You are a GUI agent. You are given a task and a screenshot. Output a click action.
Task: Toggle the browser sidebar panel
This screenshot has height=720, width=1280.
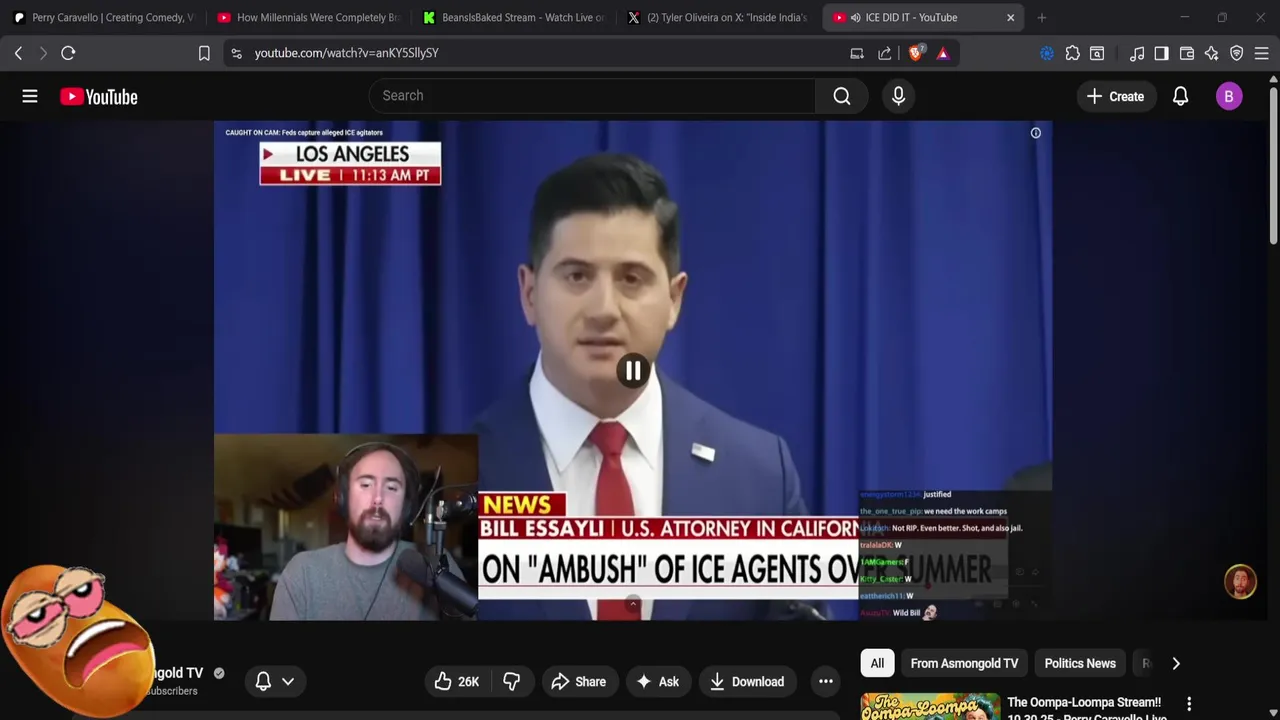(x=1161, y=53)
